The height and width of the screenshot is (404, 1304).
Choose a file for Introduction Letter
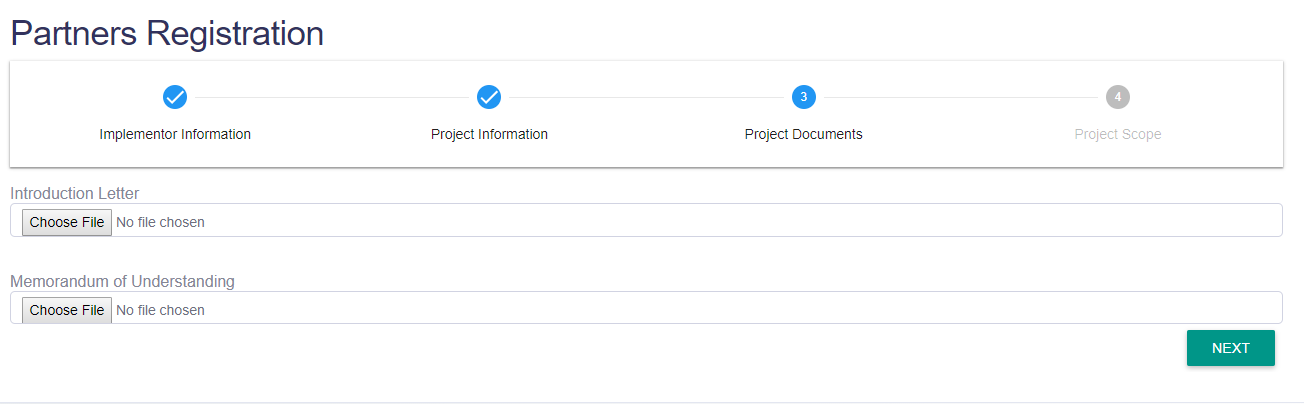point(67,222)
